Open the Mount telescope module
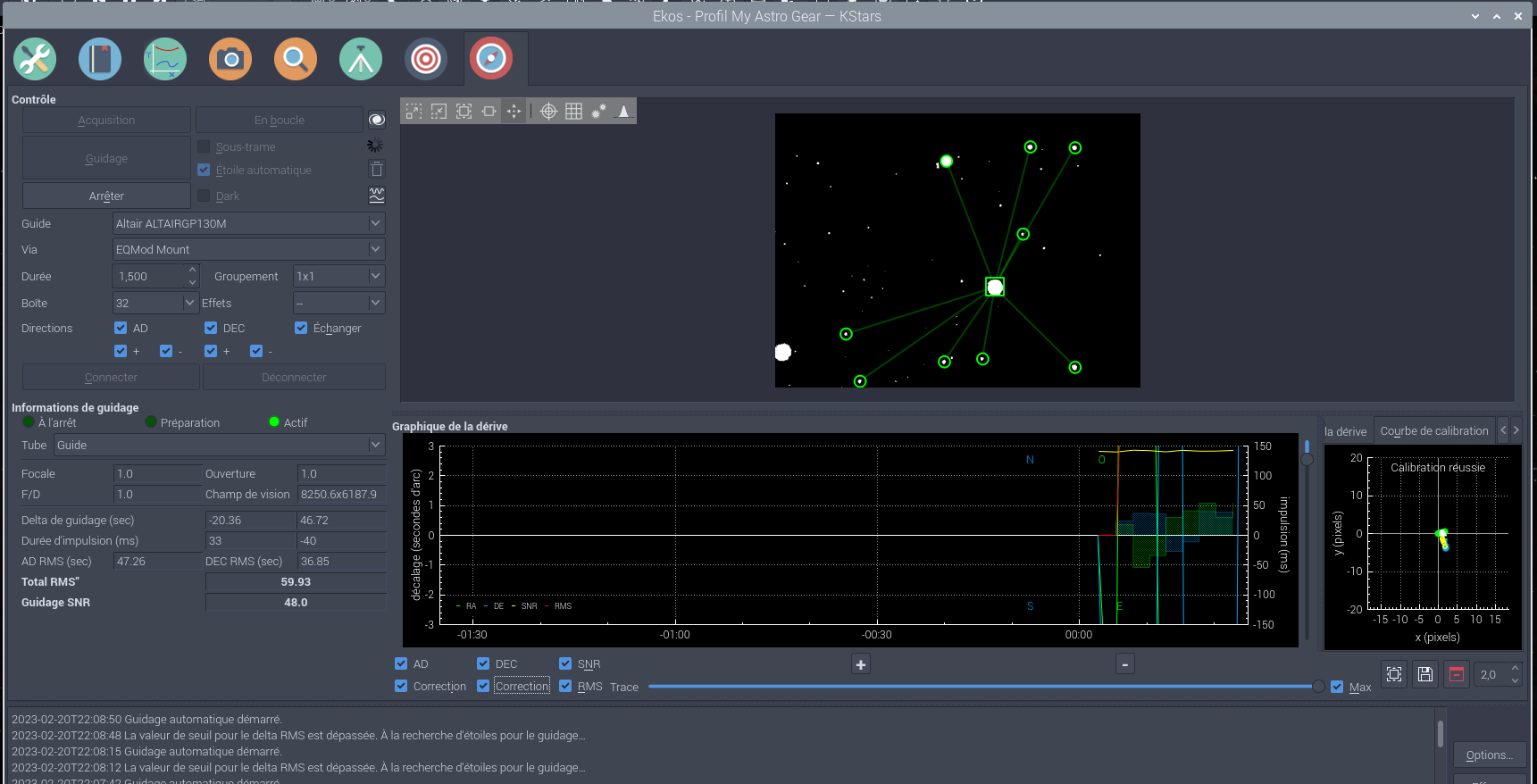Viewport: 1537px width, 784px height. pos(361,60)
